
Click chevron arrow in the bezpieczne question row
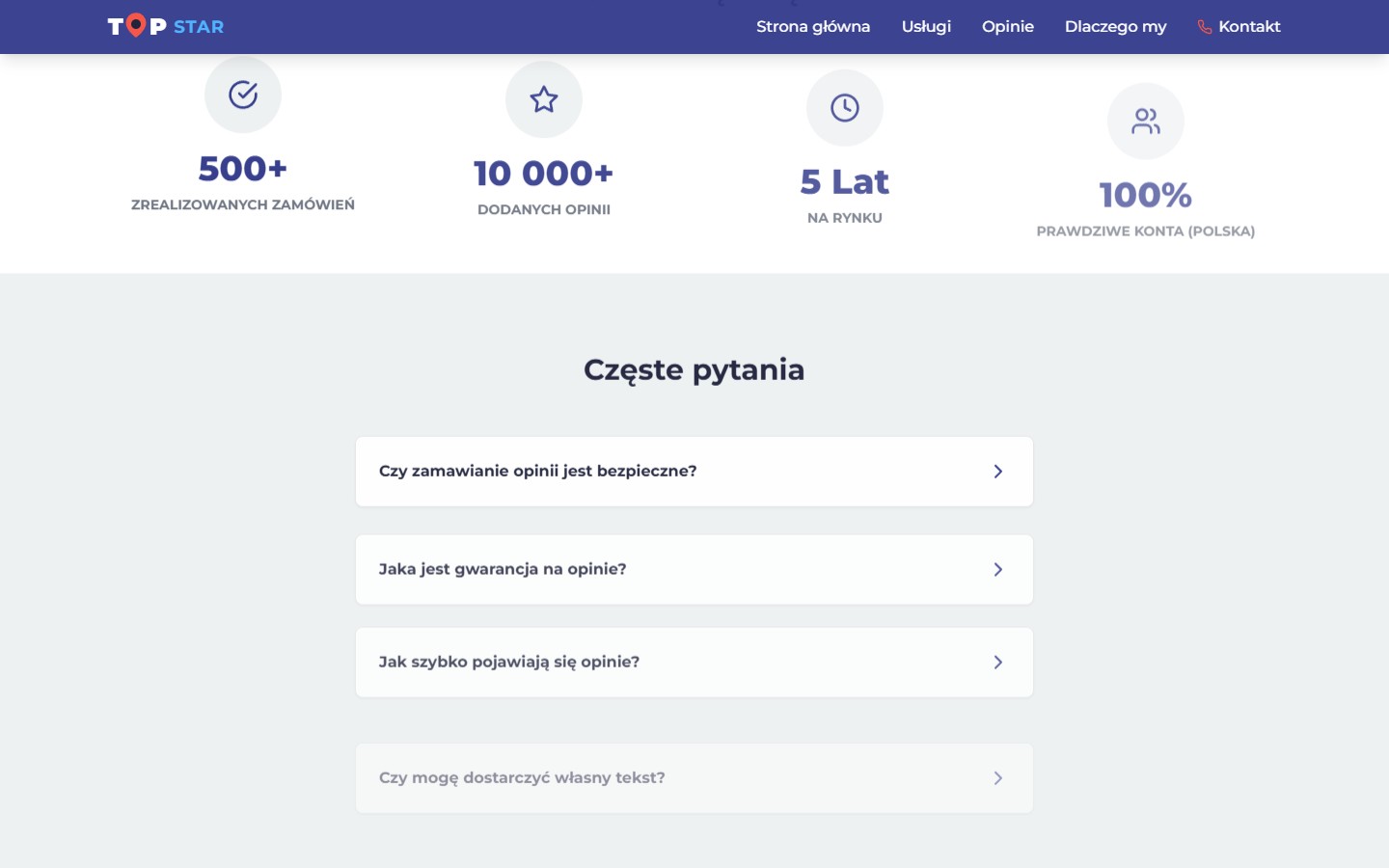point(998,472)
